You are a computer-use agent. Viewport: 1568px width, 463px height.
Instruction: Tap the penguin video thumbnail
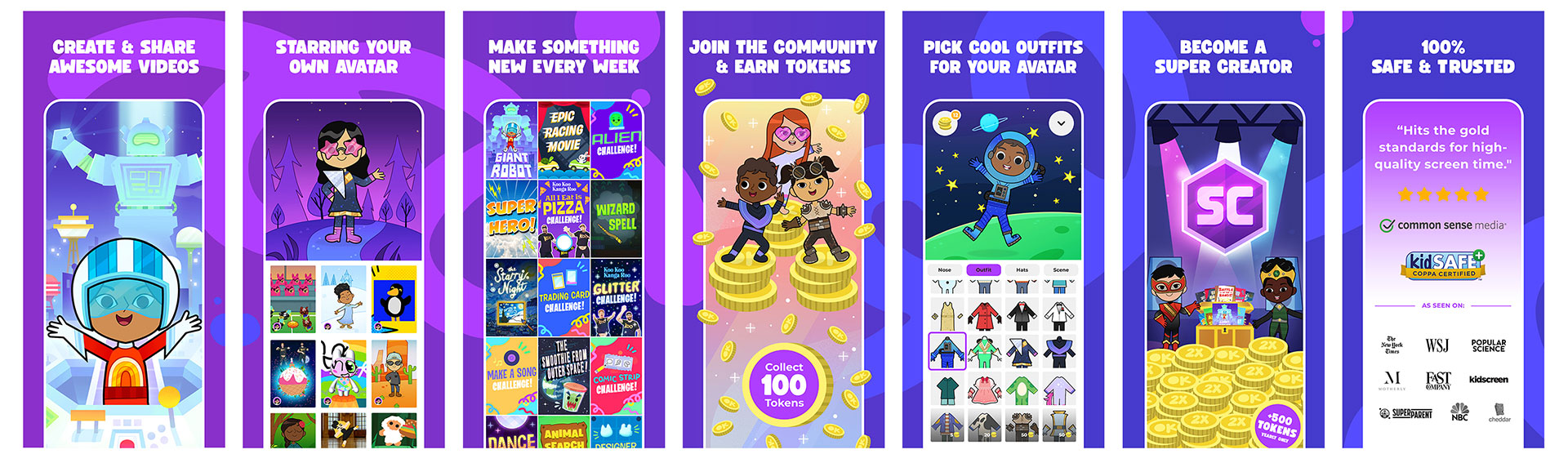[x=394, y=299]
